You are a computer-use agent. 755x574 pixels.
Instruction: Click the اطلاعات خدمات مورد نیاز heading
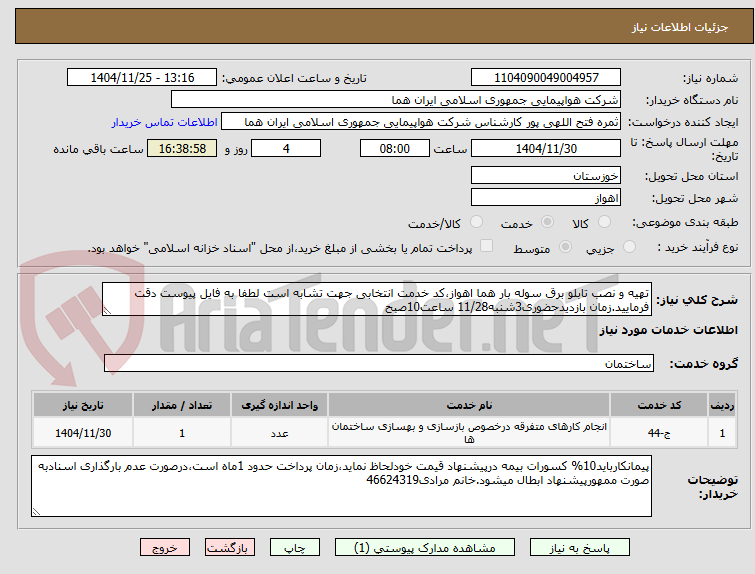tap(668, 330)
